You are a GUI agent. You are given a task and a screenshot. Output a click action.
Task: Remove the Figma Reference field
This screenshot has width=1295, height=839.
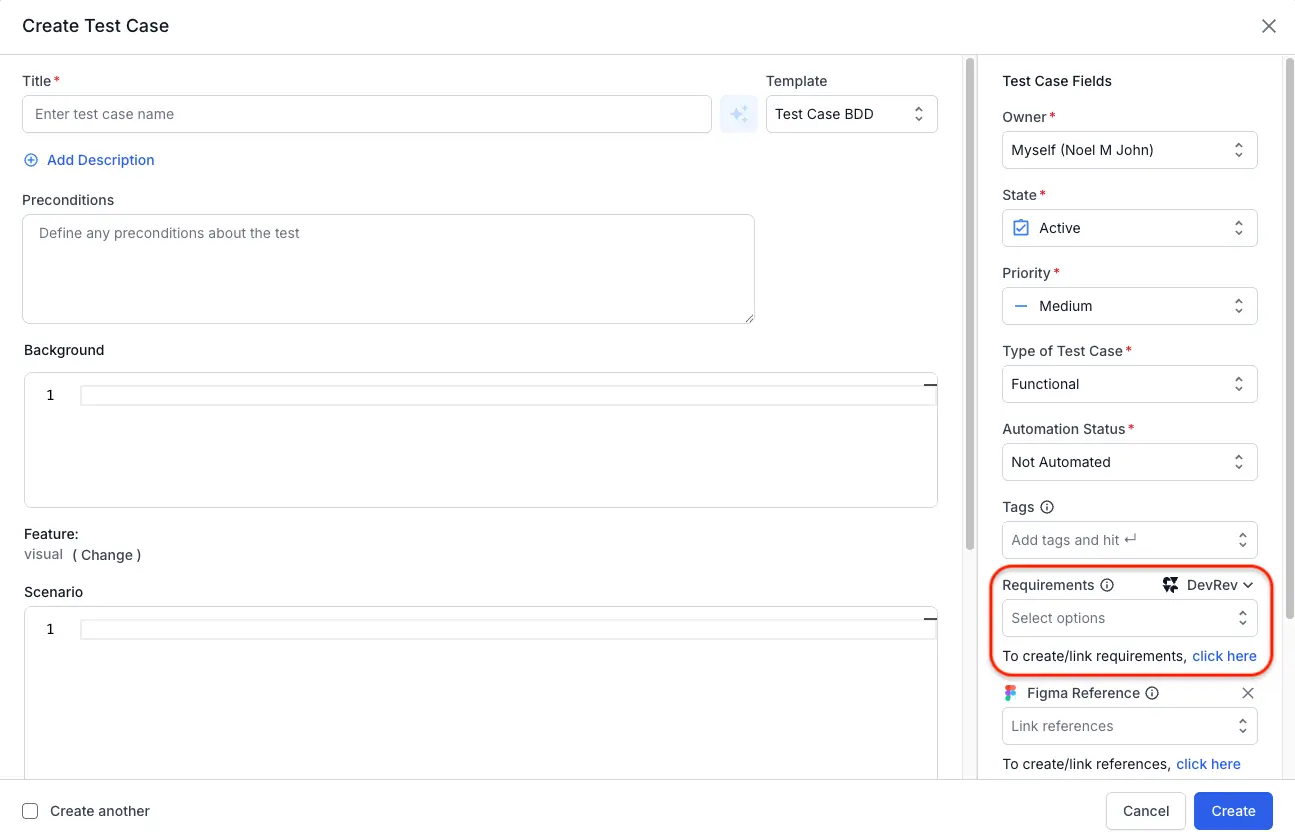pyautogui.click(x=1247, y=692)
